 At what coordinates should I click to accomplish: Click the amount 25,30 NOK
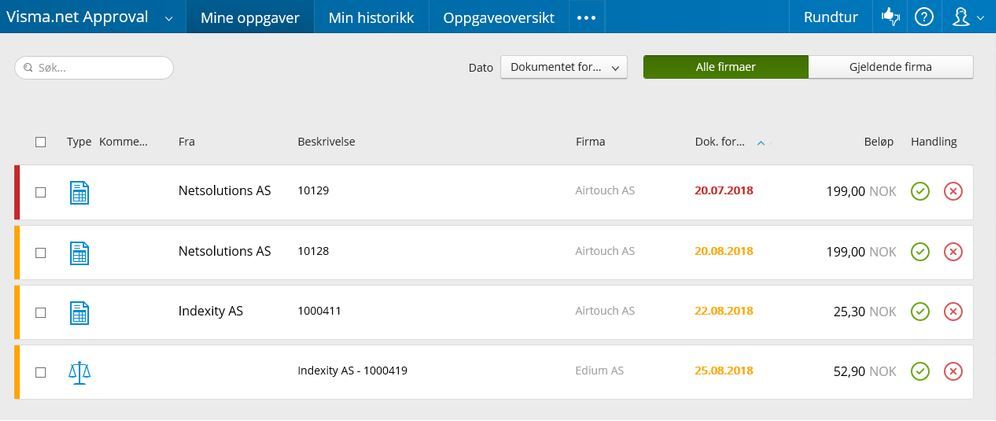point(865,312)
